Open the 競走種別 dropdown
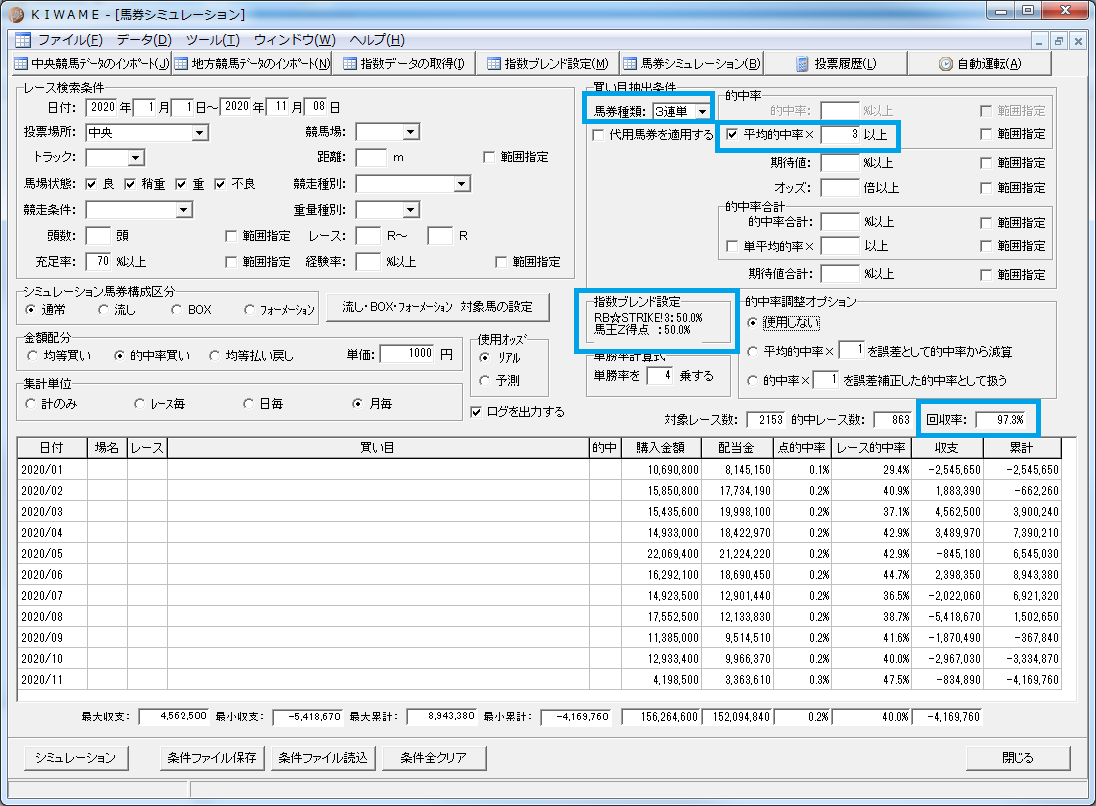This screenshot has height=806, width=1096. [461, 184]
